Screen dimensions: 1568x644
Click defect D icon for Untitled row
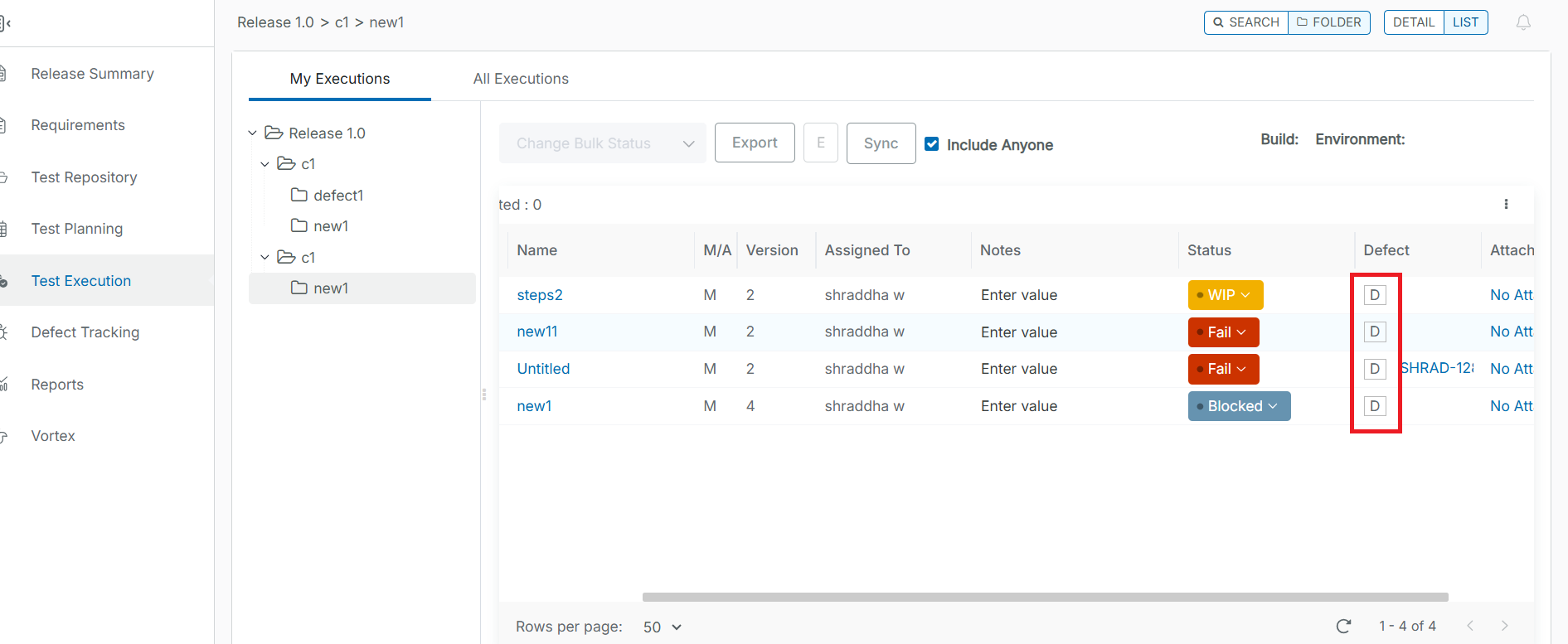pos(1375,369)
